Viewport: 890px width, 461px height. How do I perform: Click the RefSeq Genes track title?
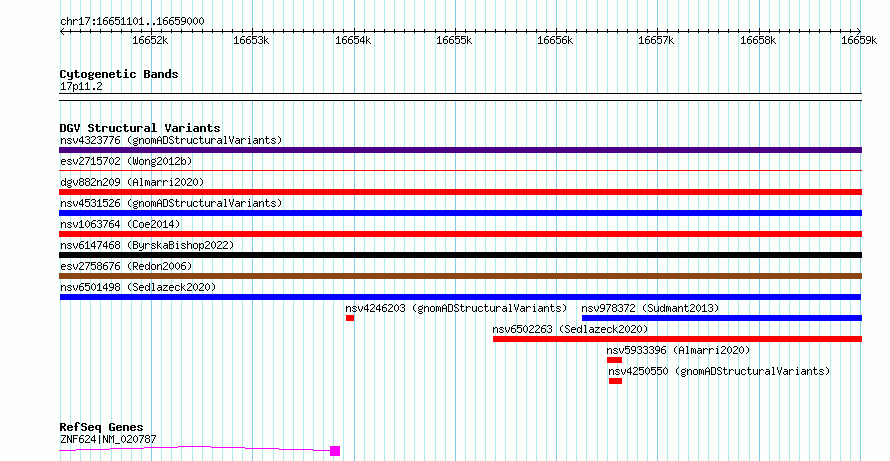pos(102,427)
